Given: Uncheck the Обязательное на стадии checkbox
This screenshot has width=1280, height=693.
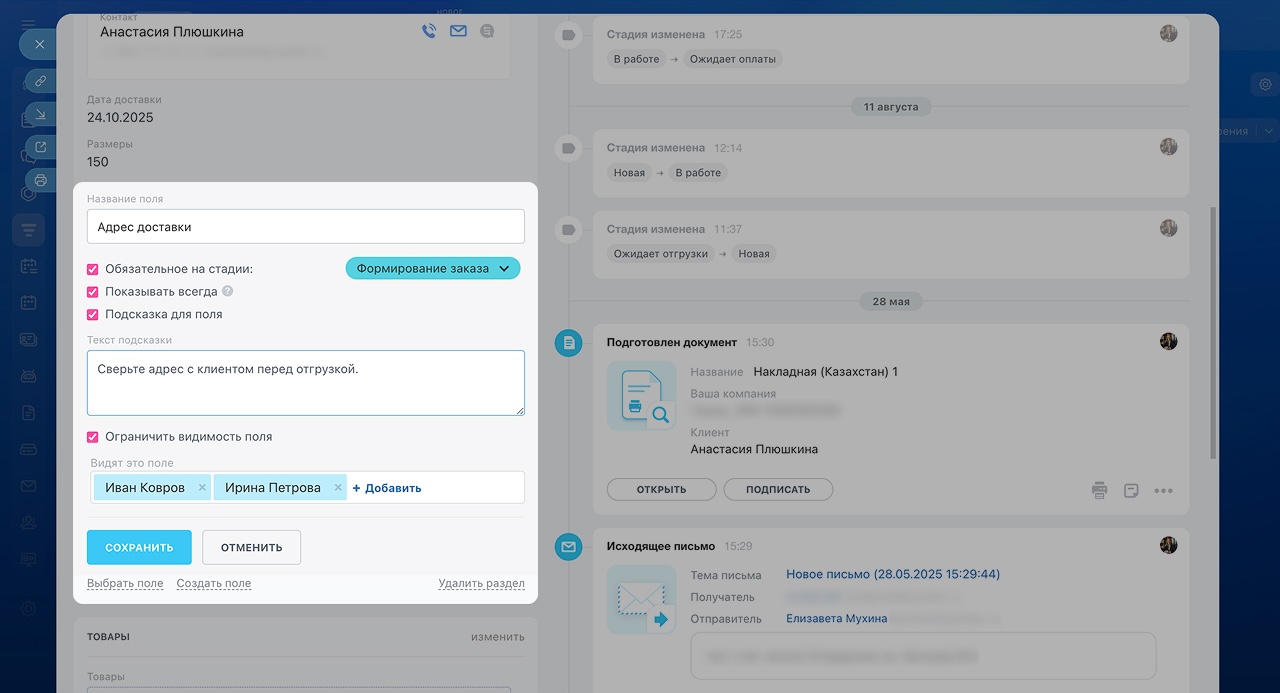Looking at the screenshot, I should click(93, 269).
